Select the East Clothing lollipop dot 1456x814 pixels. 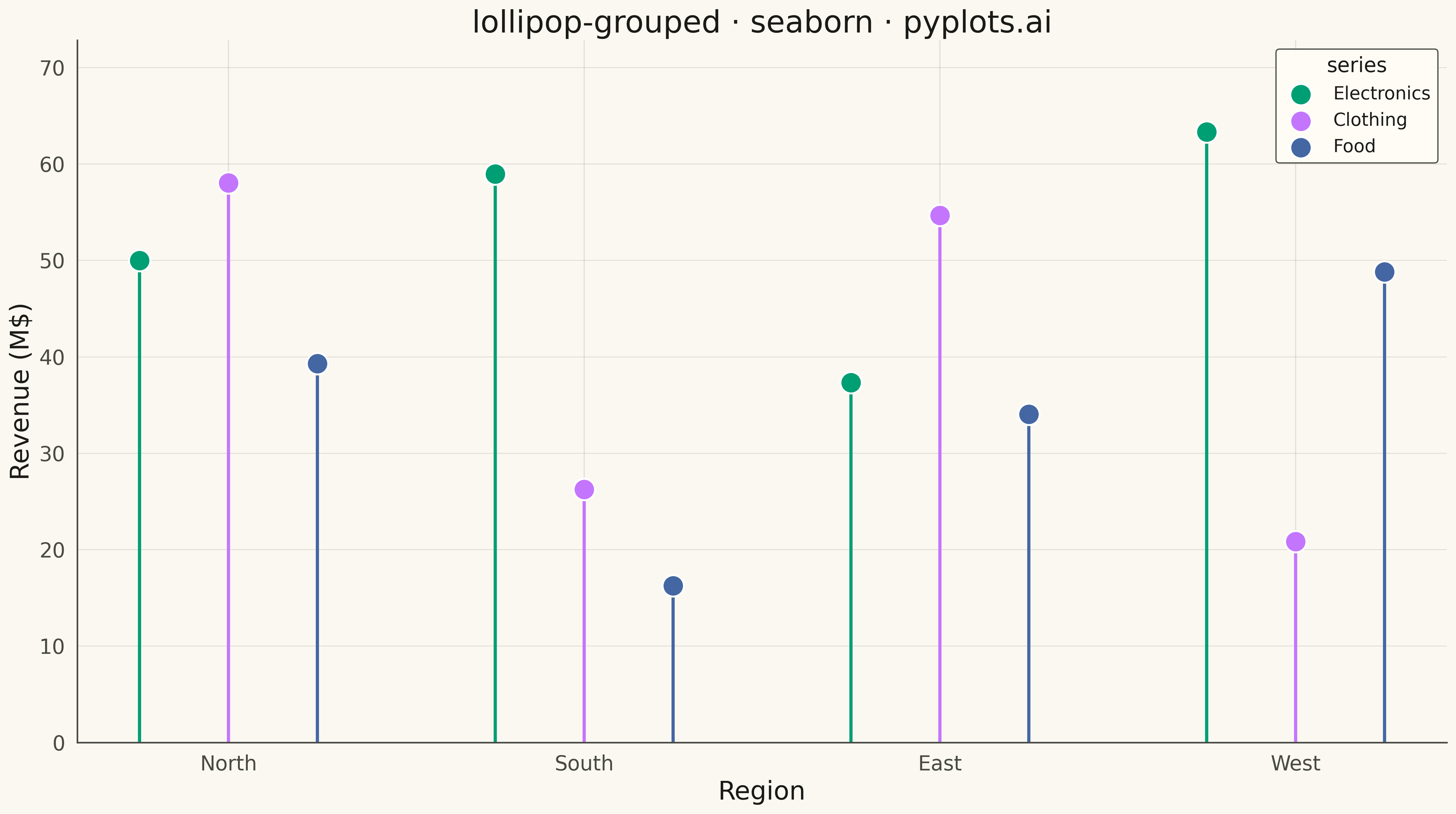pos(940,215)
